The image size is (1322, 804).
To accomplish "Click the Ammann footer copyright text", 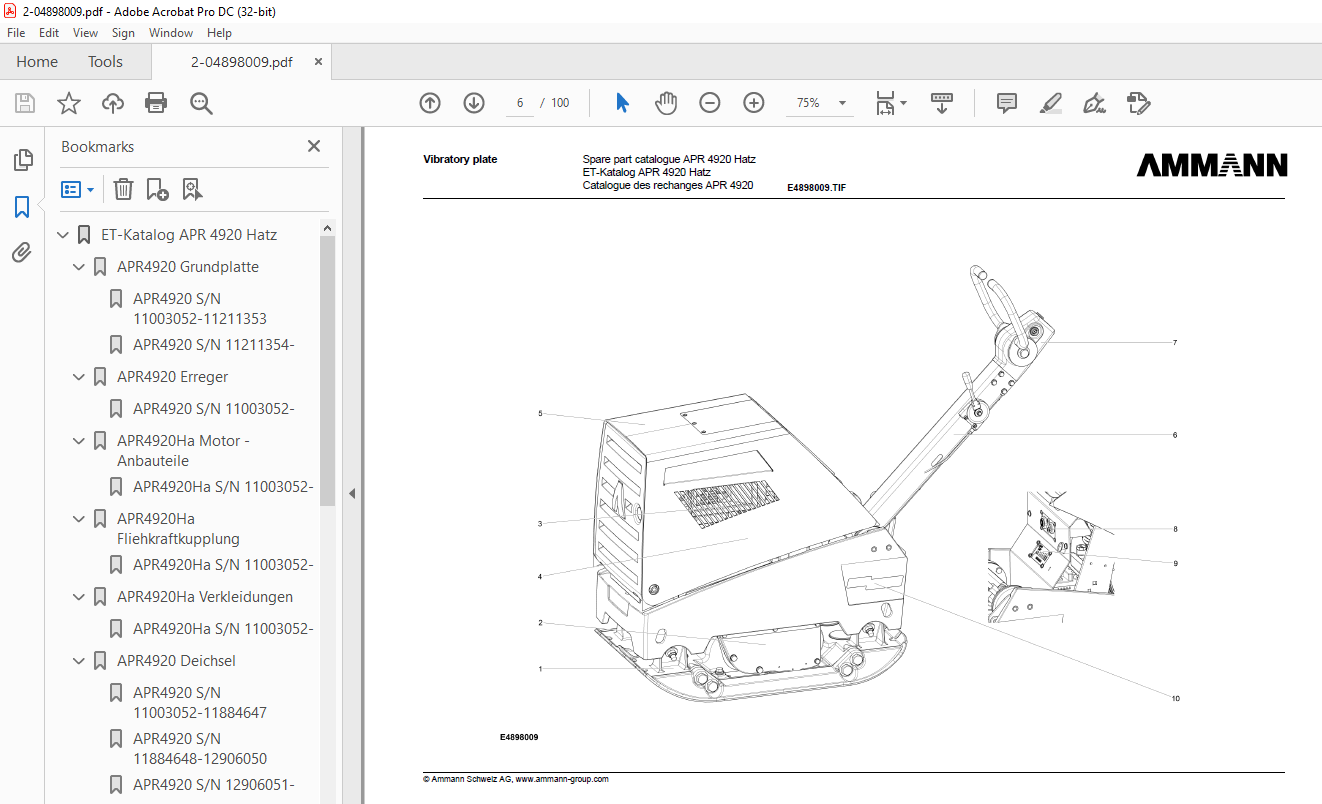I will [516, 779].
